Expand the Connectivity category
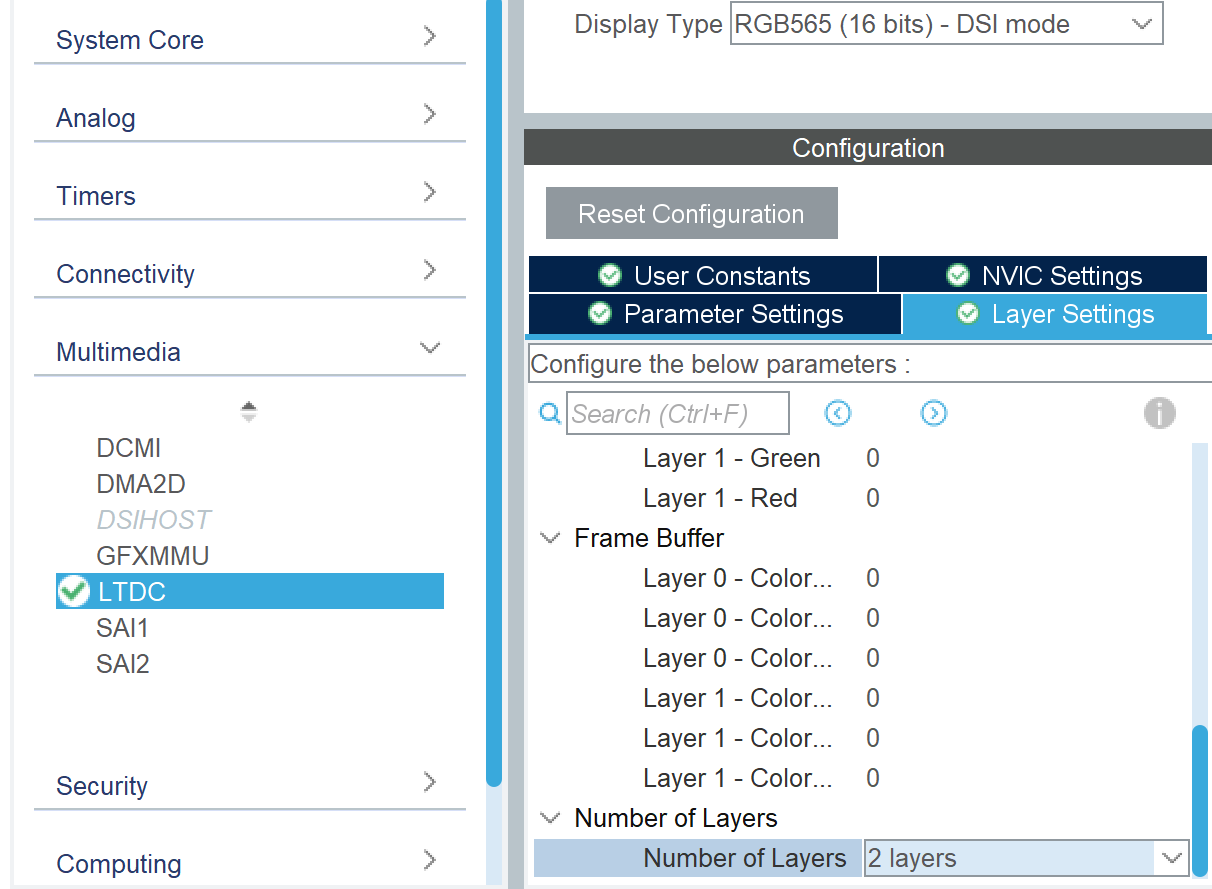 430,272
